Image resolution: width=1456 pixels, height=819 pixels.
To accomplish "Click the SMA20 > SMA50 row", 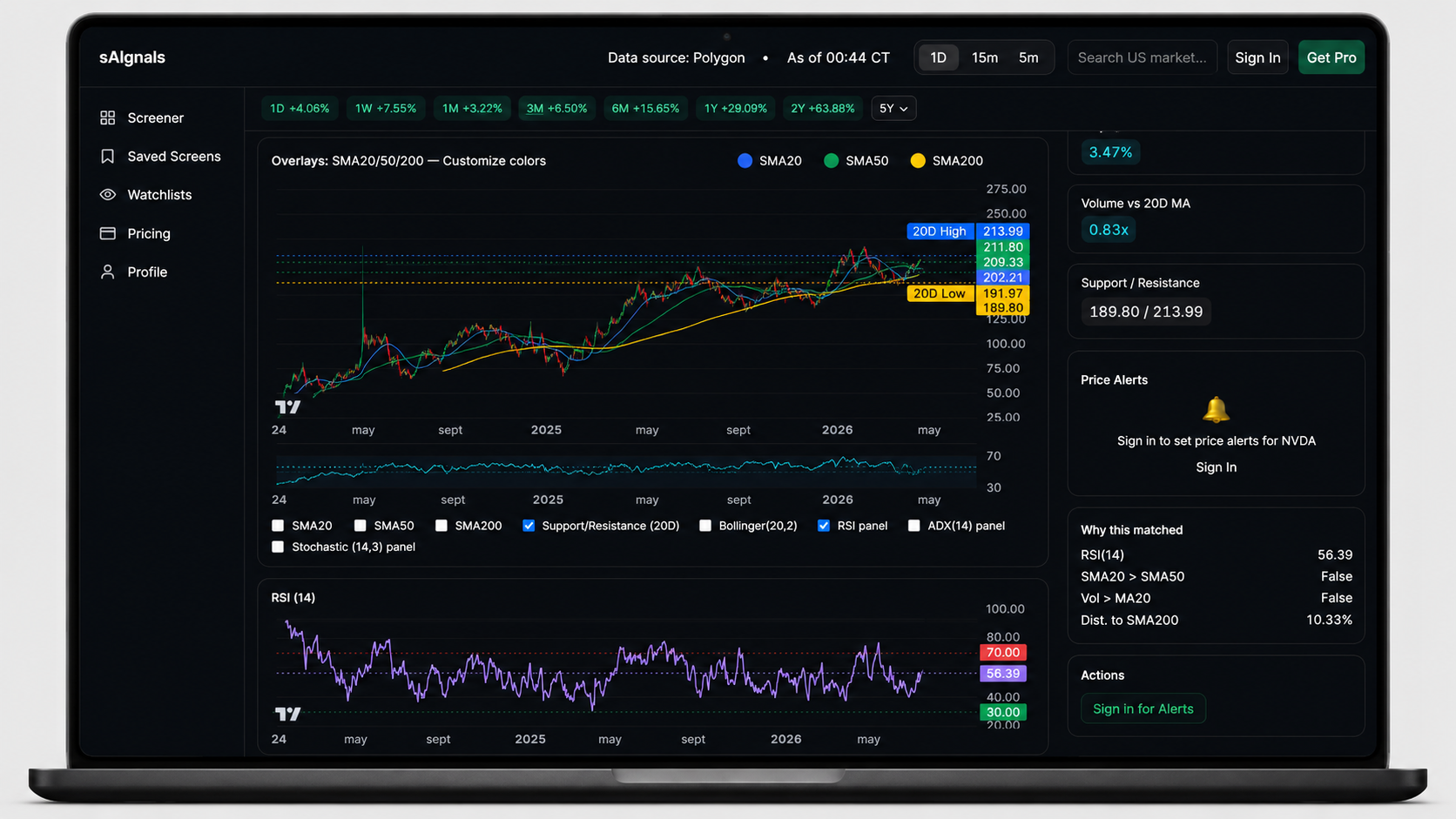I will tap(1216, 576).
